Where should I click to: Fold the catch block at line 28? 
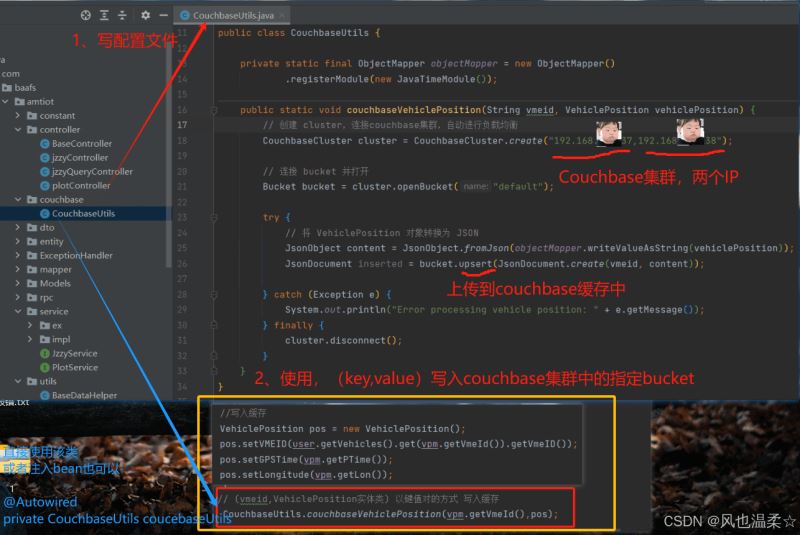point(214,295)
